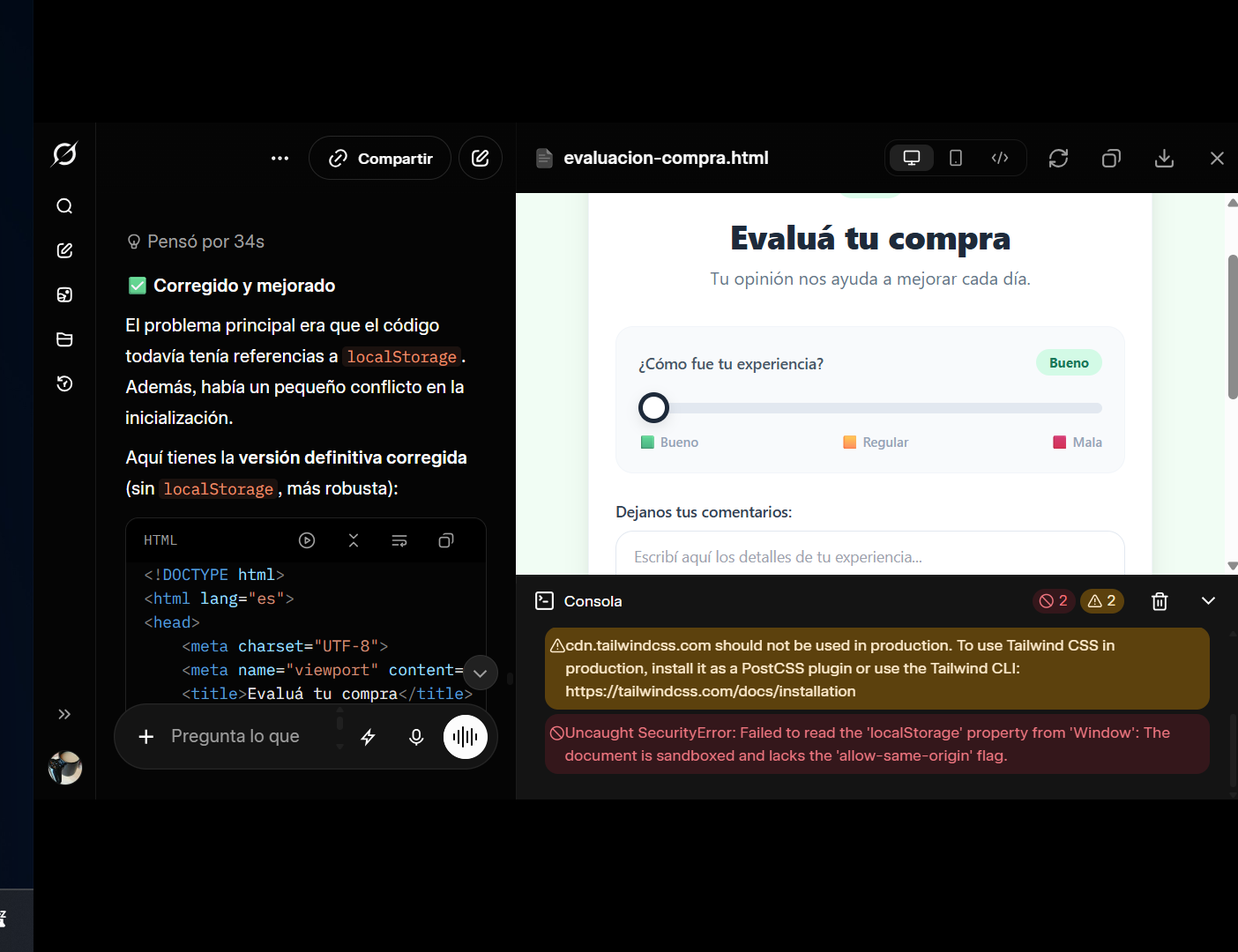Click the Bueno status badge
Viewport: 1238px width, 952px height.
click(x=1069, y=363)
